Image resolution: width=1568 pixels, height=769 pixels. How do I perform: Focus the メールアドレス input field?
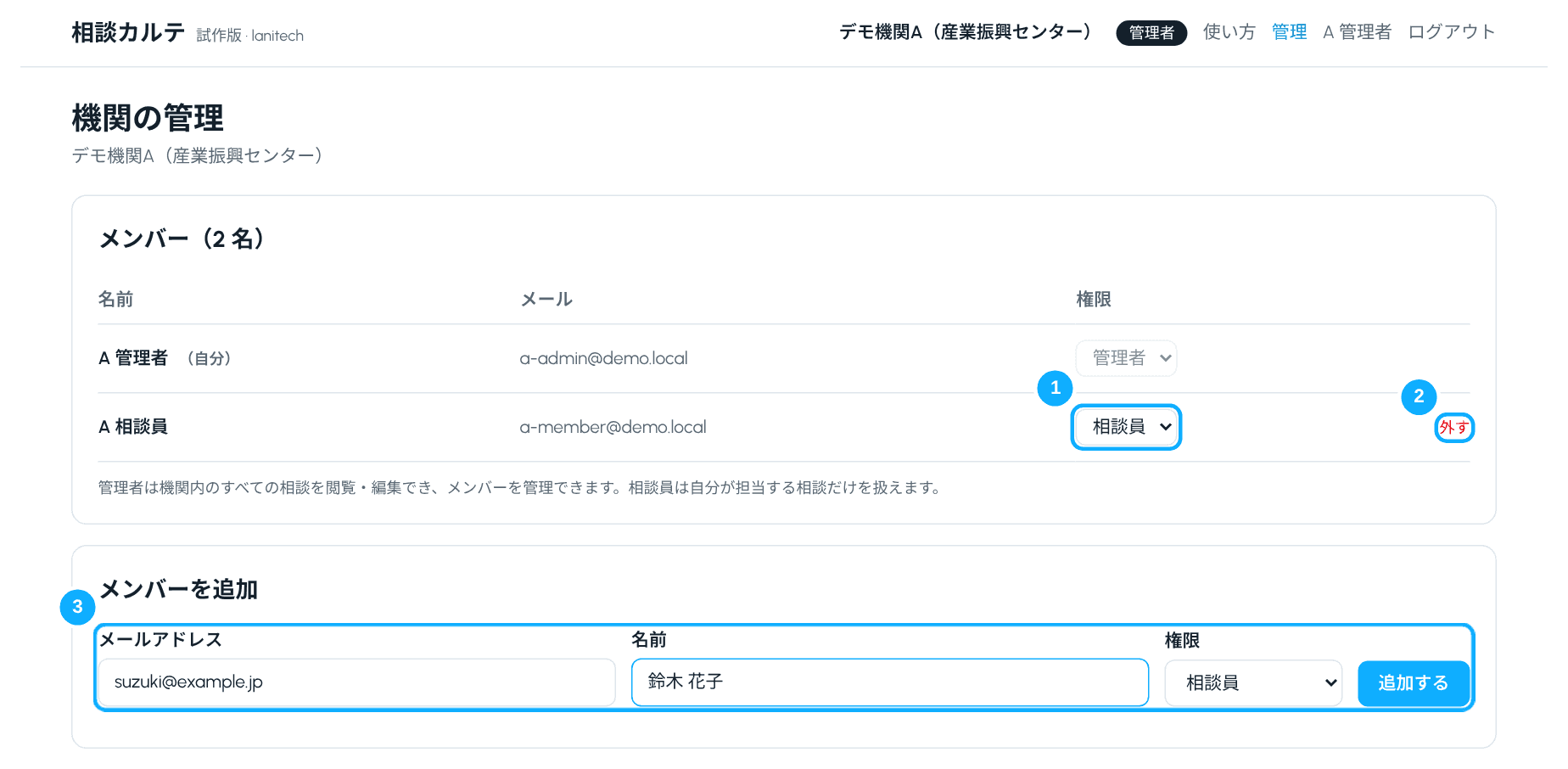[356, 682]
